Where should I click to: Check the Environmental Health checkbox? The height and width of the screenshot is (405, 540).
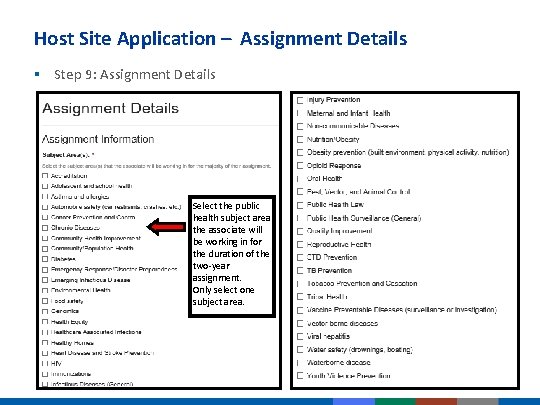(45, 291)
